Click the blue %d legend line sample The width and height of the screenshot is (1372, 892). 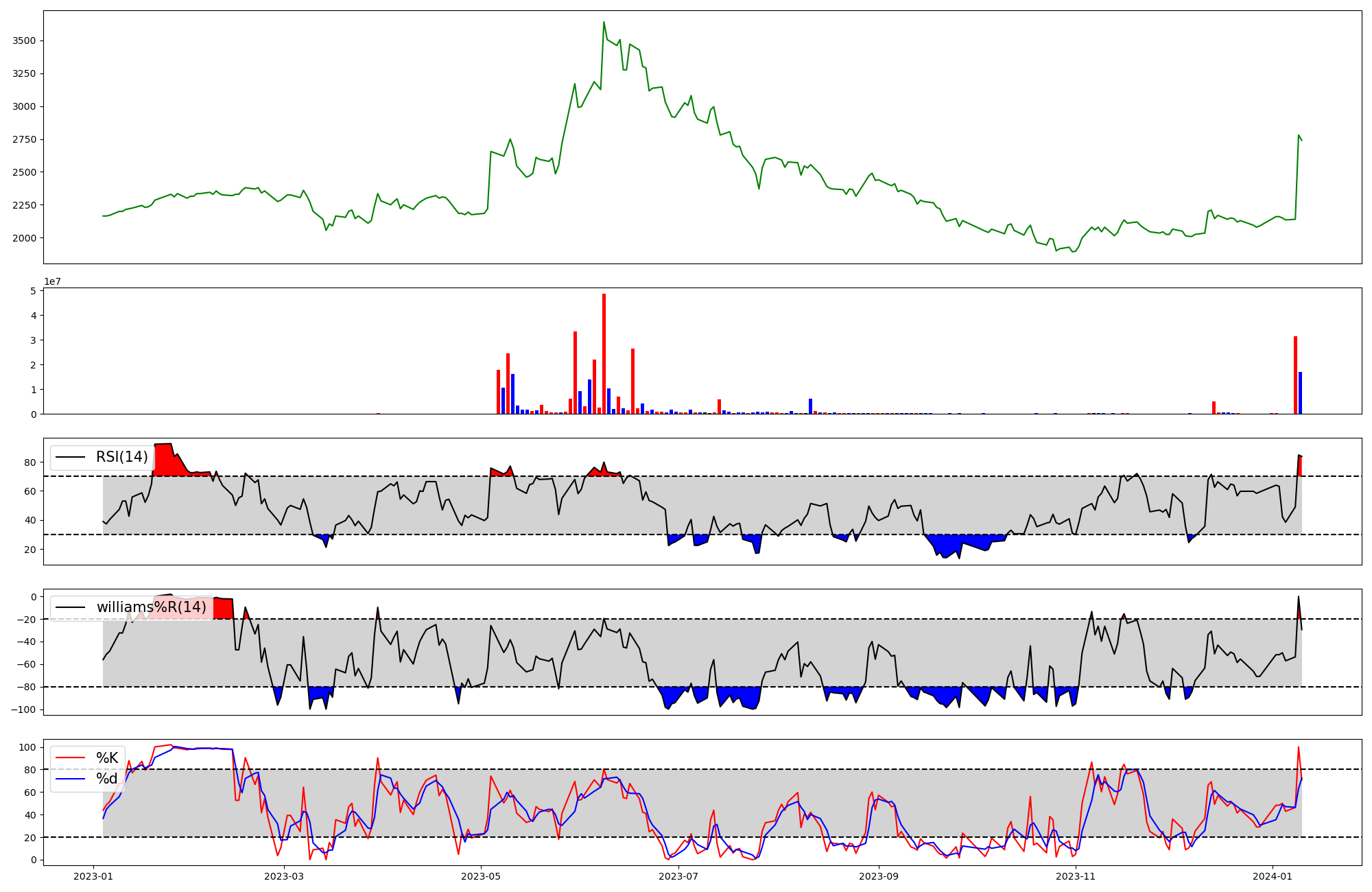[x=70, y=779]
